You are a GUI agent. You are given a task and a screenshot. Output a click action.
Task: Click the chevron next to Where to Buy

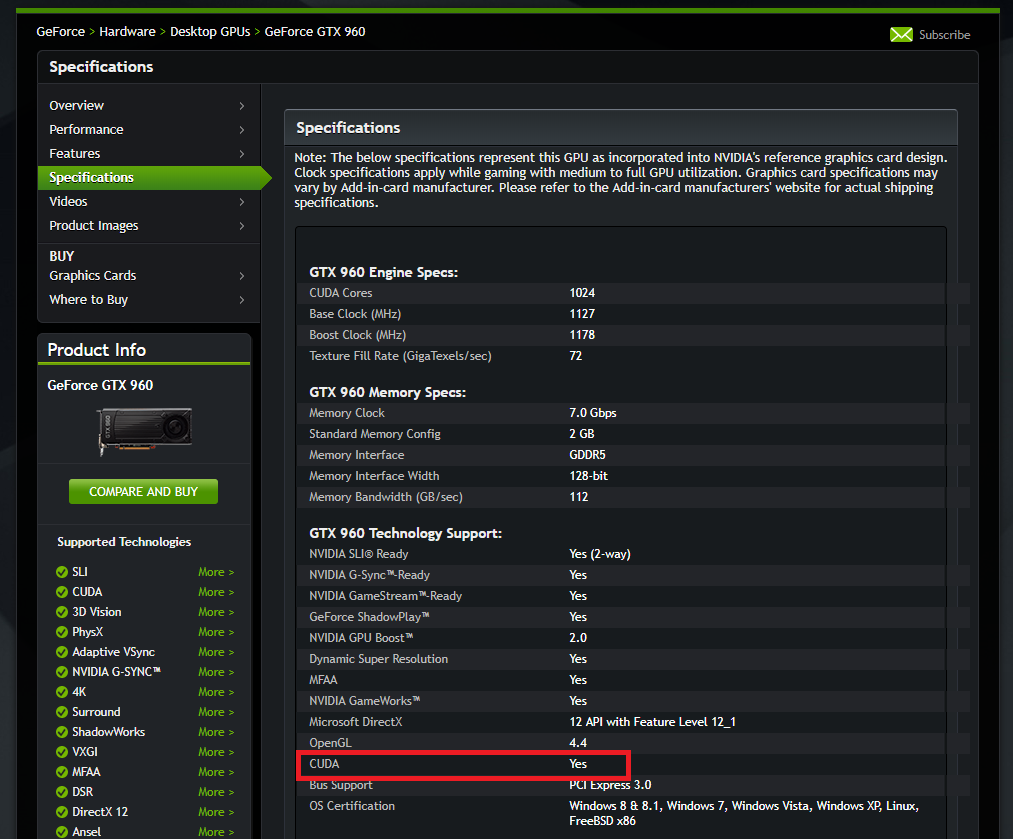(x=242, y=300)
